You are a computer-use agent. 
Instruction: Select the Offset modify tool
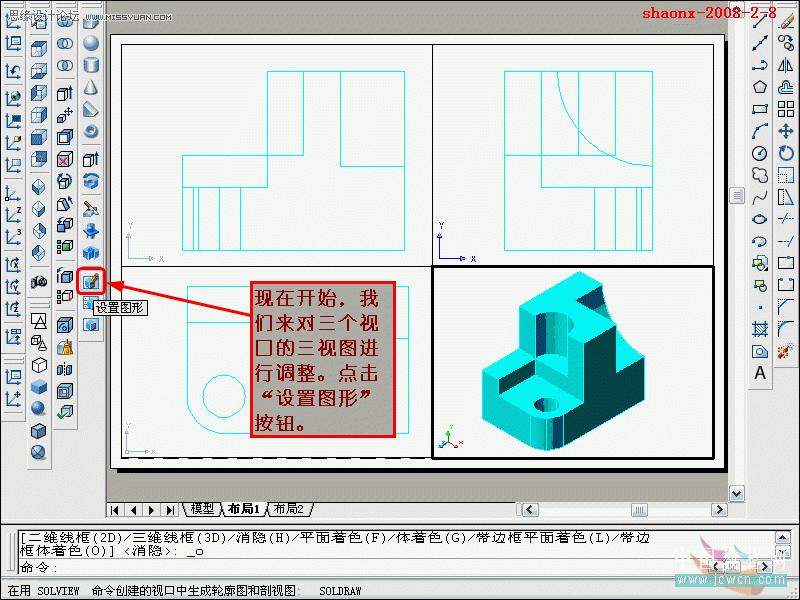(786, 87)
